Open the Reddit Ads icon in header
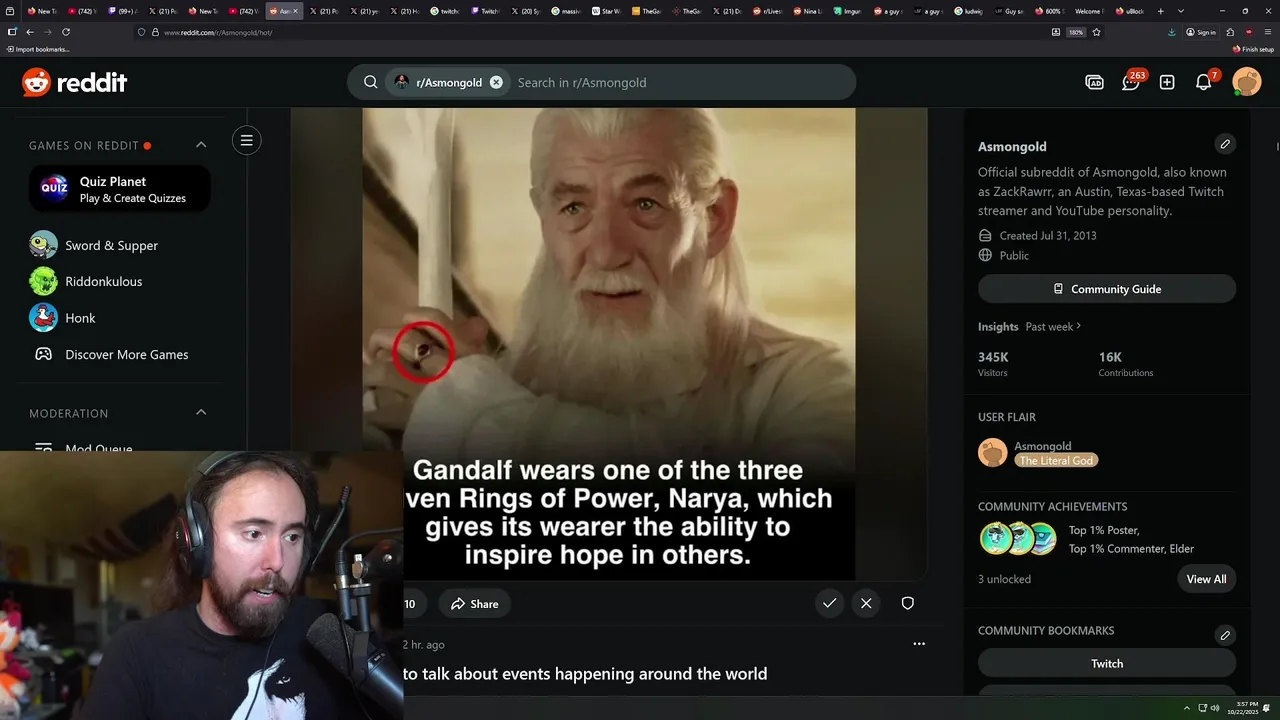This screenshot has width=1280, height=720. [1095, 83]
